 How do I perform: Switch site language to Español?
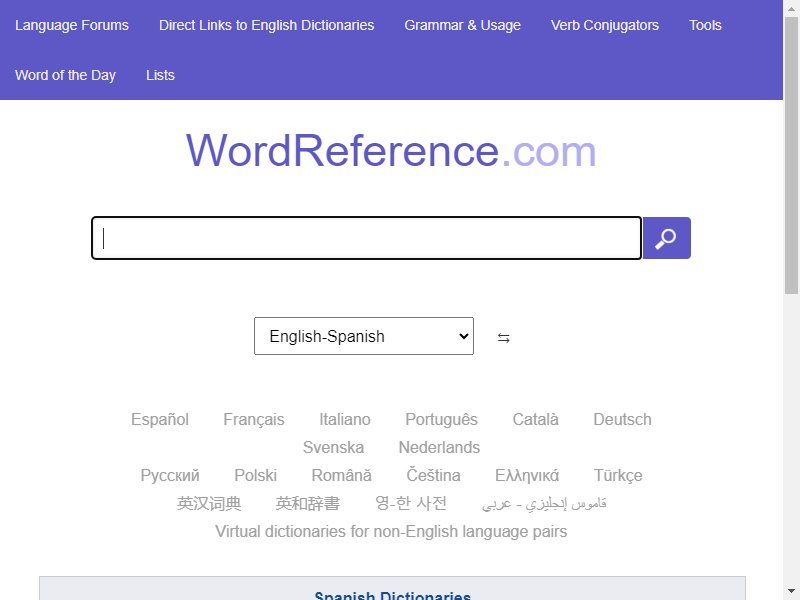[160, 419]
